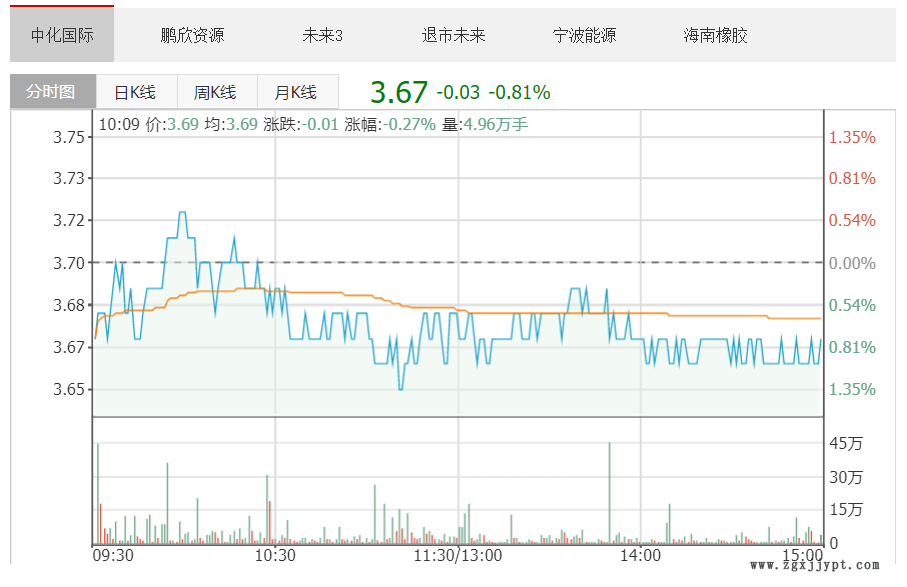Switch to 周K线 weekly chart
The width and height of the screenshot is (907, 587).
click(217, 91)
